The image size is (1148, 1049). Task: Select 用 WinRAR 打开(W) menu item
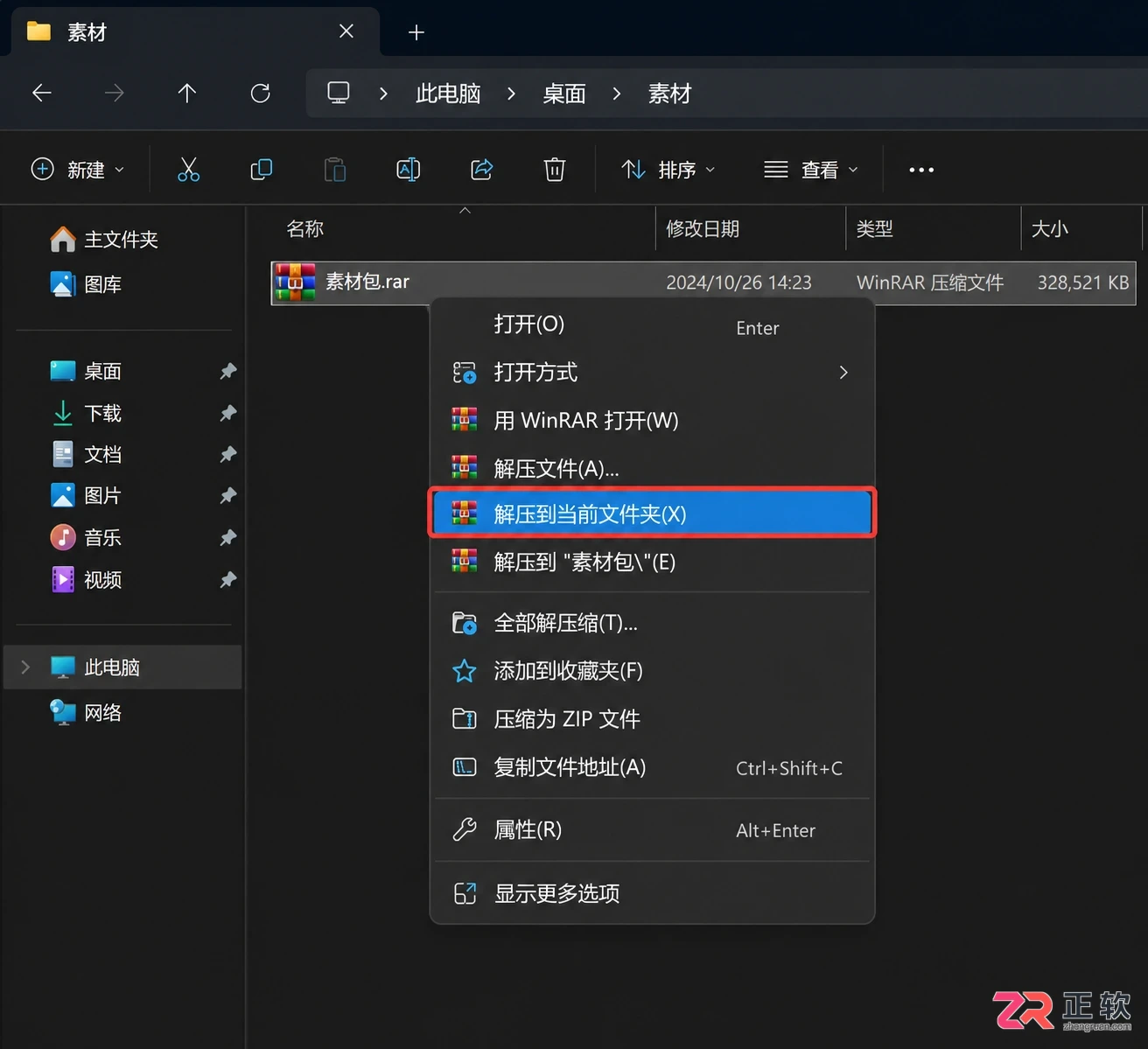(x=653, y=420)
